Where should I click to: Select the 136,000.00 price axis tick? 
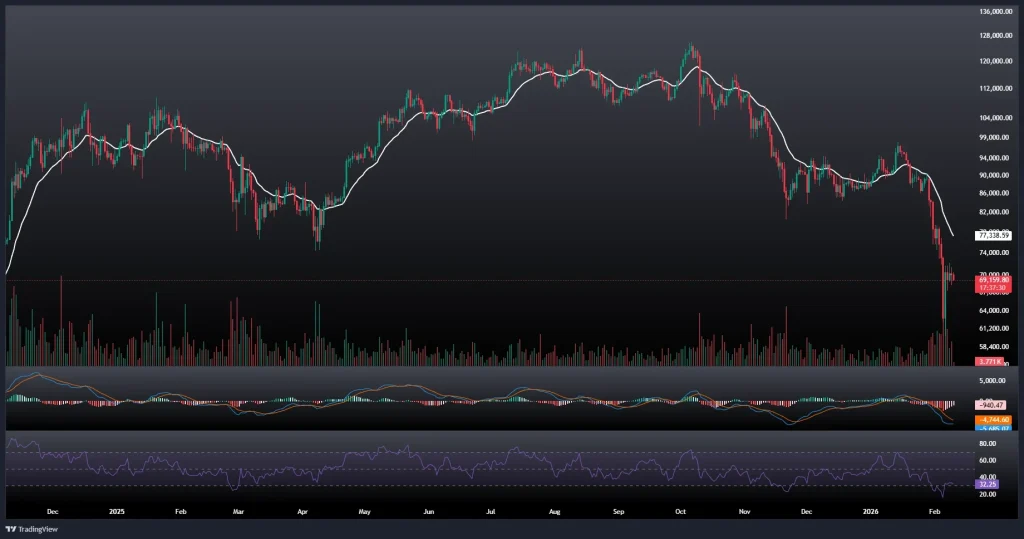coord(996,12)
